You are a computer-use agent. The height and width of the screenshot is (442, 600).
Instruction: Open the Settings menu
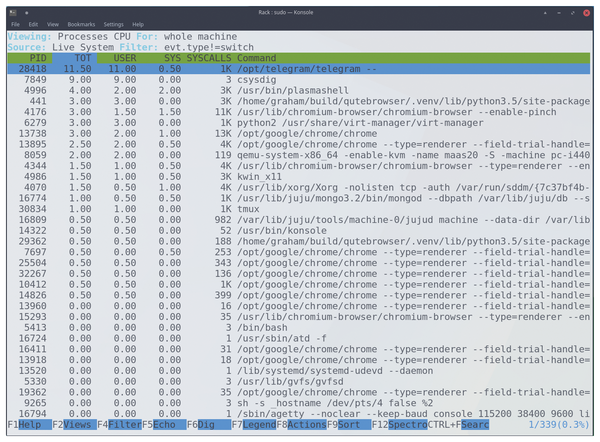pyautogui.click(x=114, y=24)
